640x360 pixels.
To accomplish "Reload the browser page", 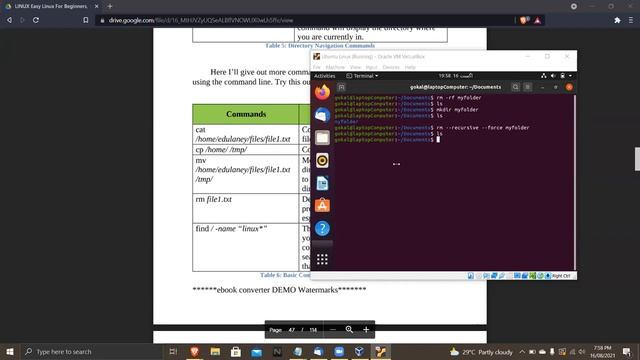I will click(36, 20).
